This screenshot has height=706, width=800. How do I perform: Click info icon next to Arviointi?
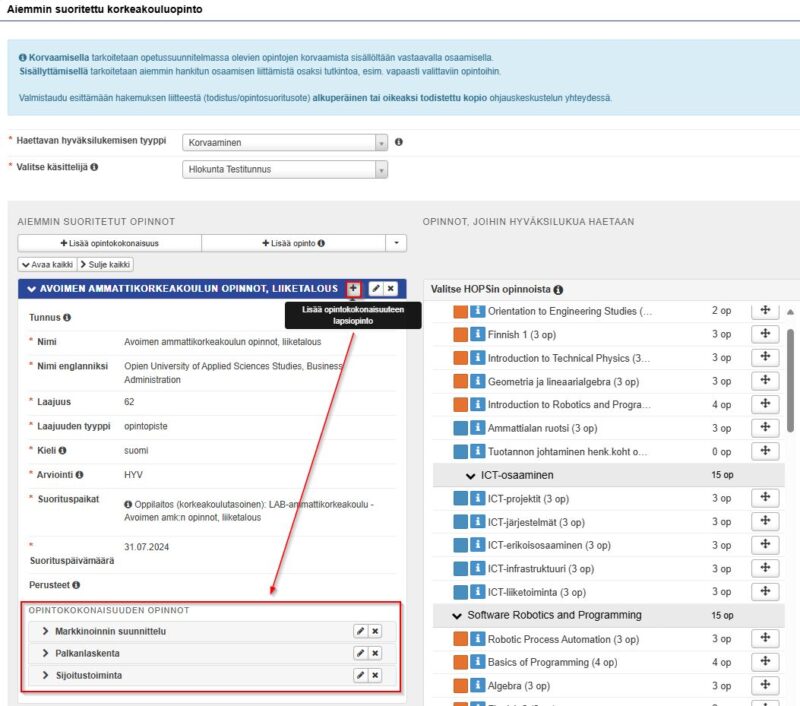tap(80, 474)
